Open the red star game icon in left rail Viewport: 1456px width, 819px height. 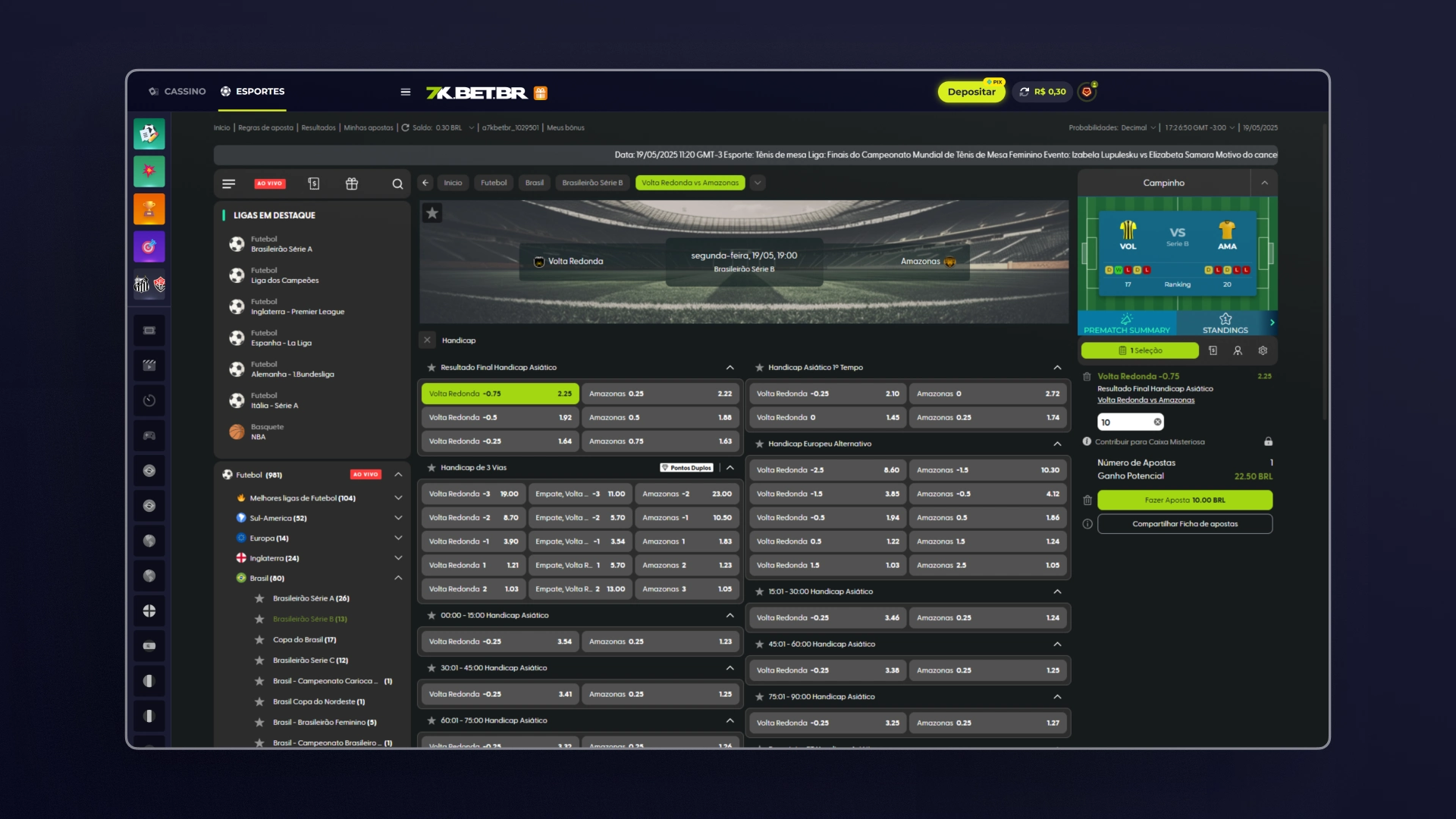pos(149,171)
